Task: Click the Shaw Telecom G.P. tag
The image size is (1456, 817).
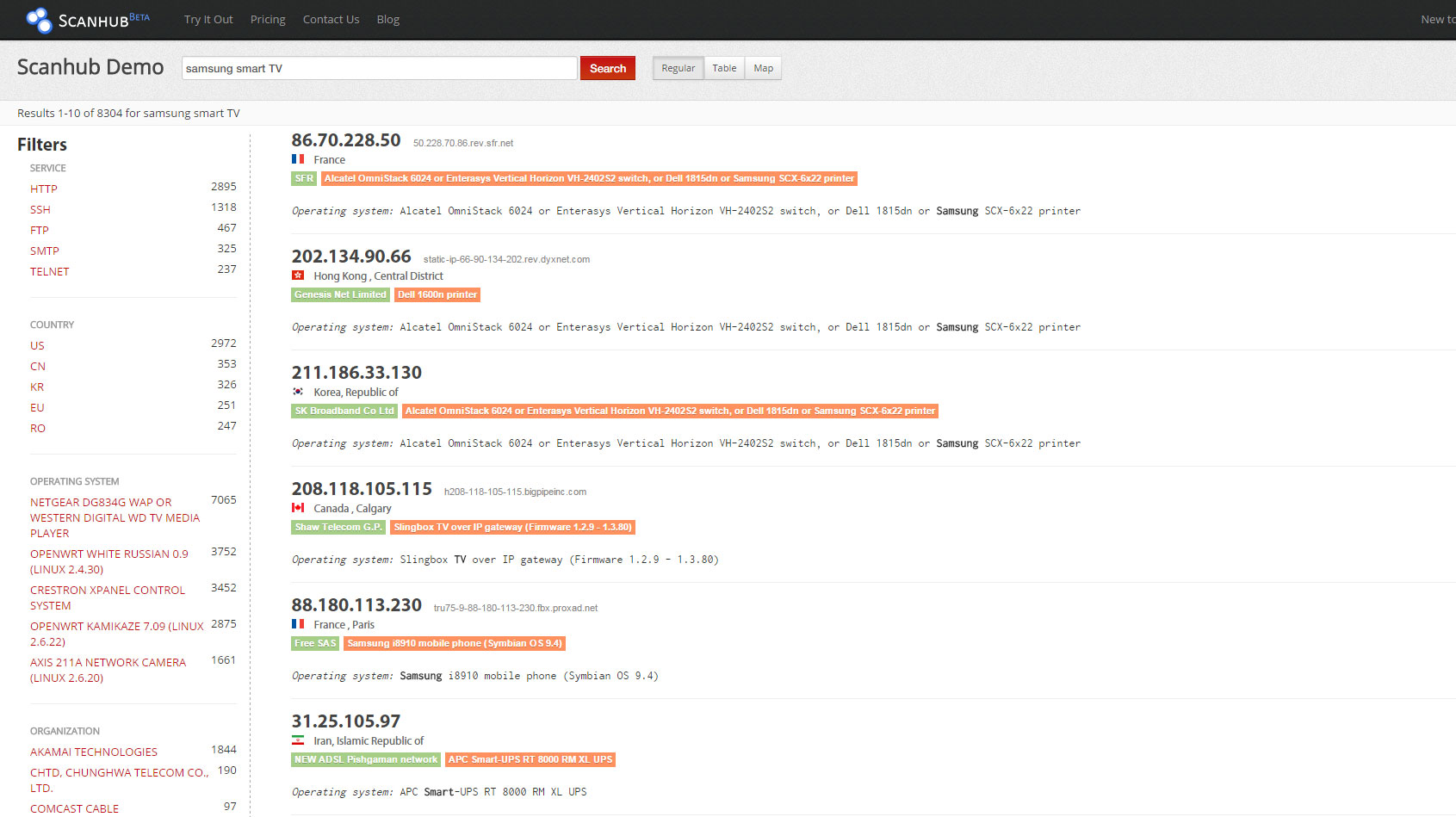Action: (338, 527)
